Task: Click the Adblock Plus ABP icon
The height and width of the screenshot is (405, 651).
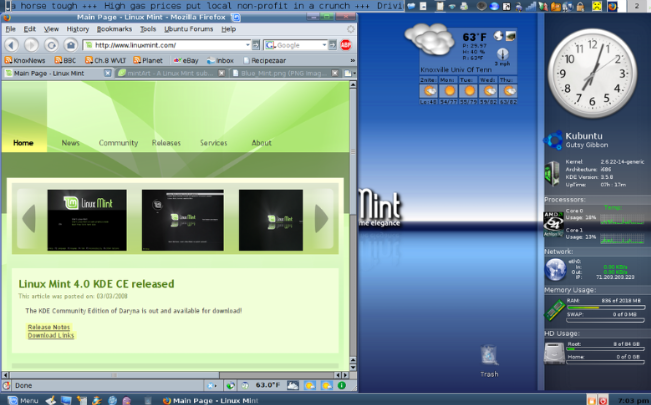Action: pos(345,45)
